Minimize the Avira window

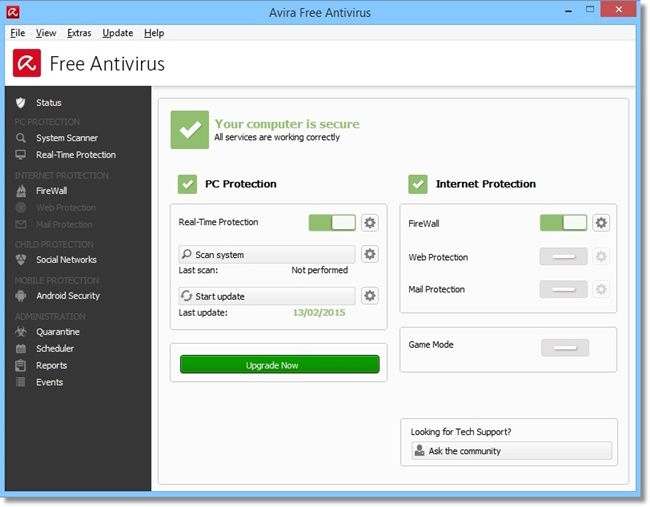[x=569, y=11]
